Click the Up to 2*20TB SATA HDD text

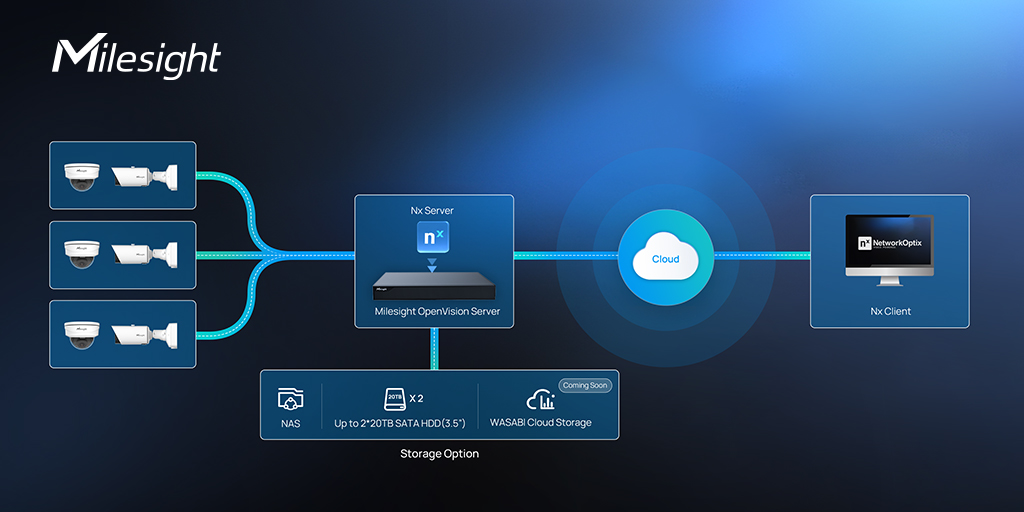pyautogui.click(x=400, y=424)
